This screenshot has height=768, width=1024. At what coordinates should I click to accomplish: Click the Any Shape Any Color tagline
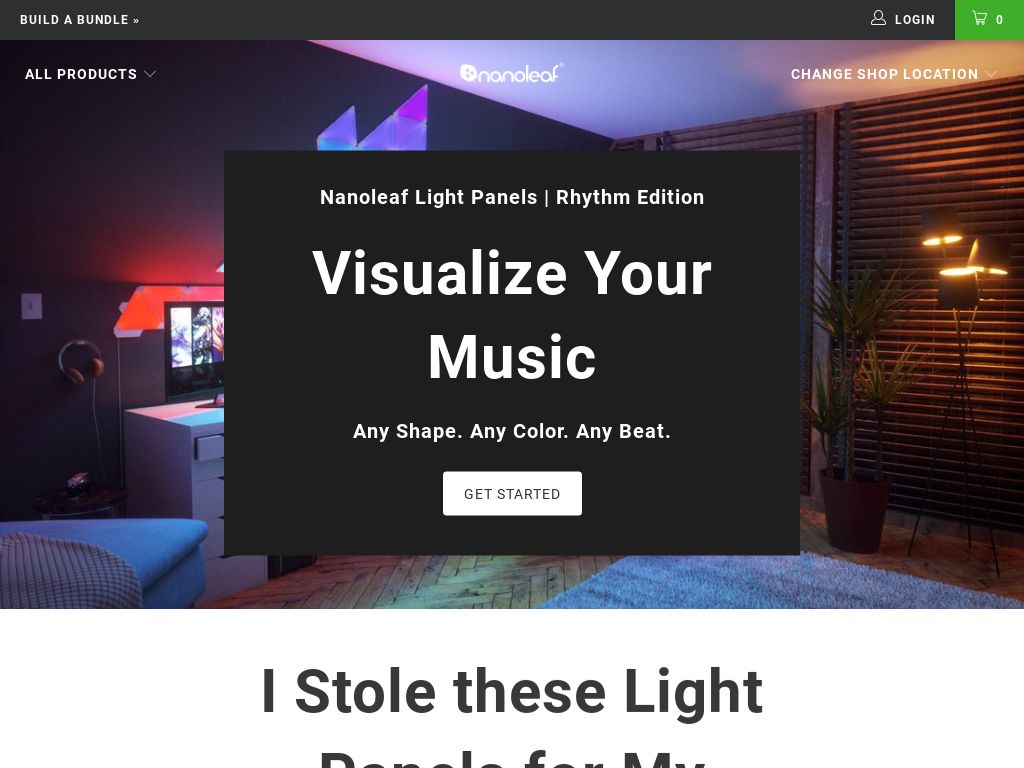coord(512,431)
